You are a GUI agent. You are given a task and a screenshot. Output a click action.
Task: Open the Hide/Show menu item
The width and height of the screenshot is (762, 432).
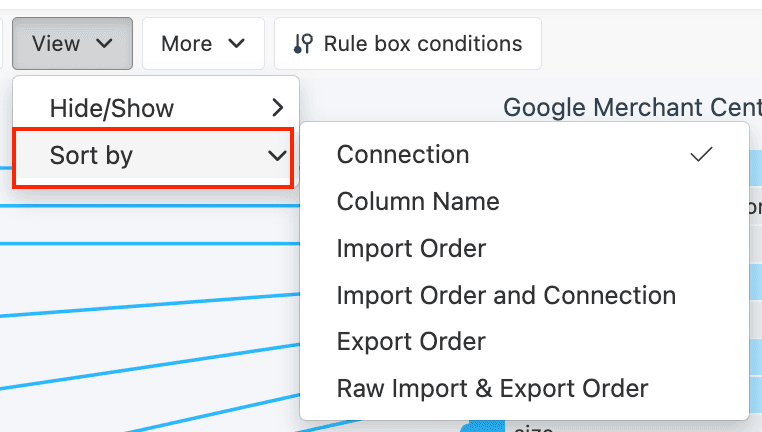(x=112, y=108)
